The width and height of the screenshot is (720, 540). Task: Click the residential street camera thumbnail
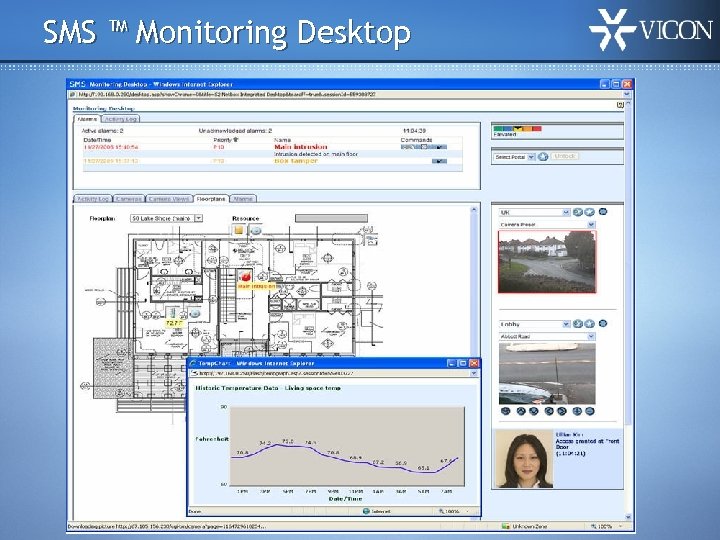[547, 261]
